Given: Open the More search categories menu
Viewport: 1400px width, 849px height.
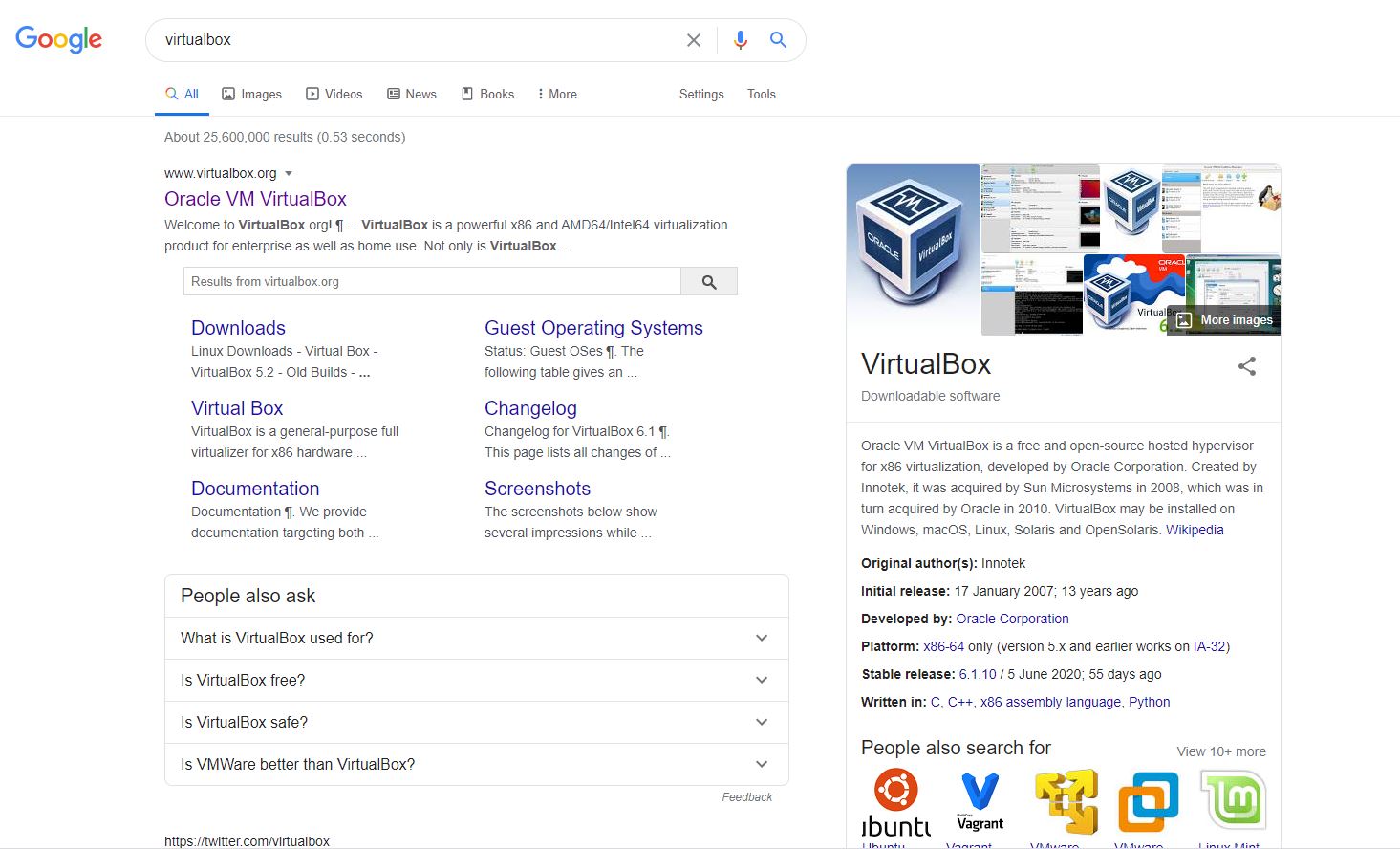Looking at the screenshot, I should point(557,94).
